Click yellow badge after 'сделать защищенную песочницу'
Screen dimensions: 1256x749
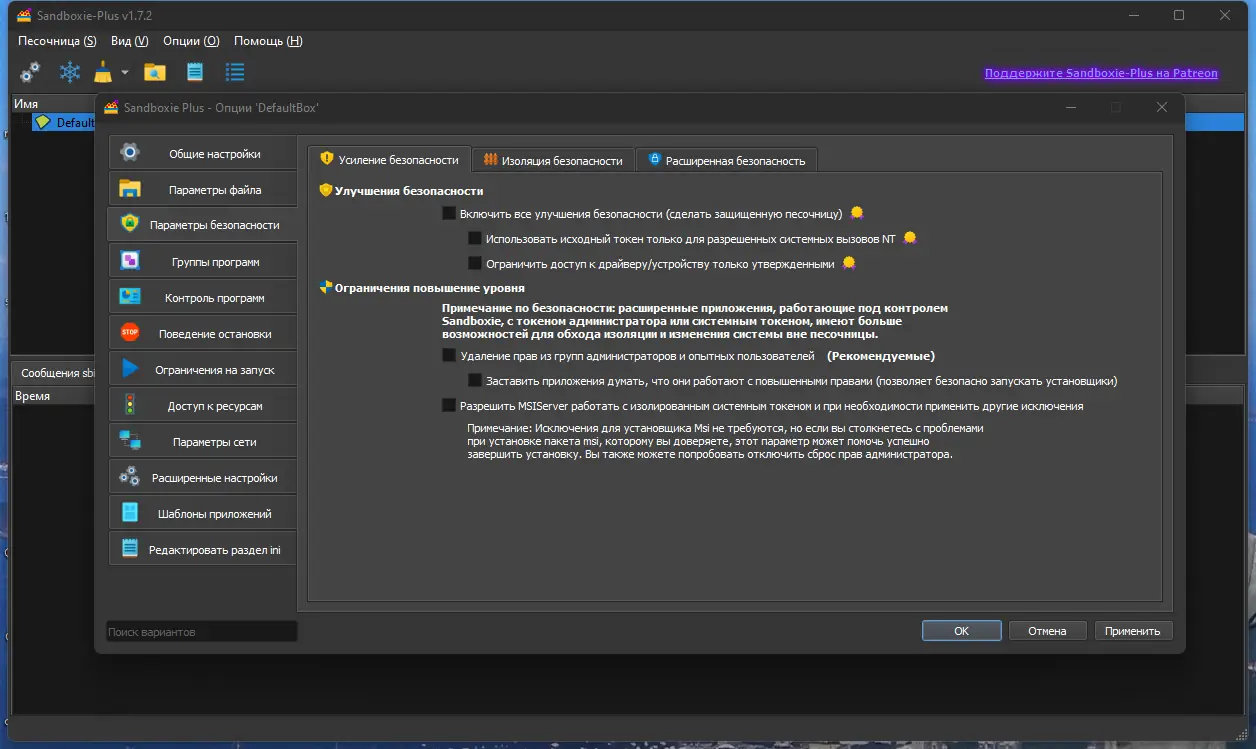coord(856,213)
